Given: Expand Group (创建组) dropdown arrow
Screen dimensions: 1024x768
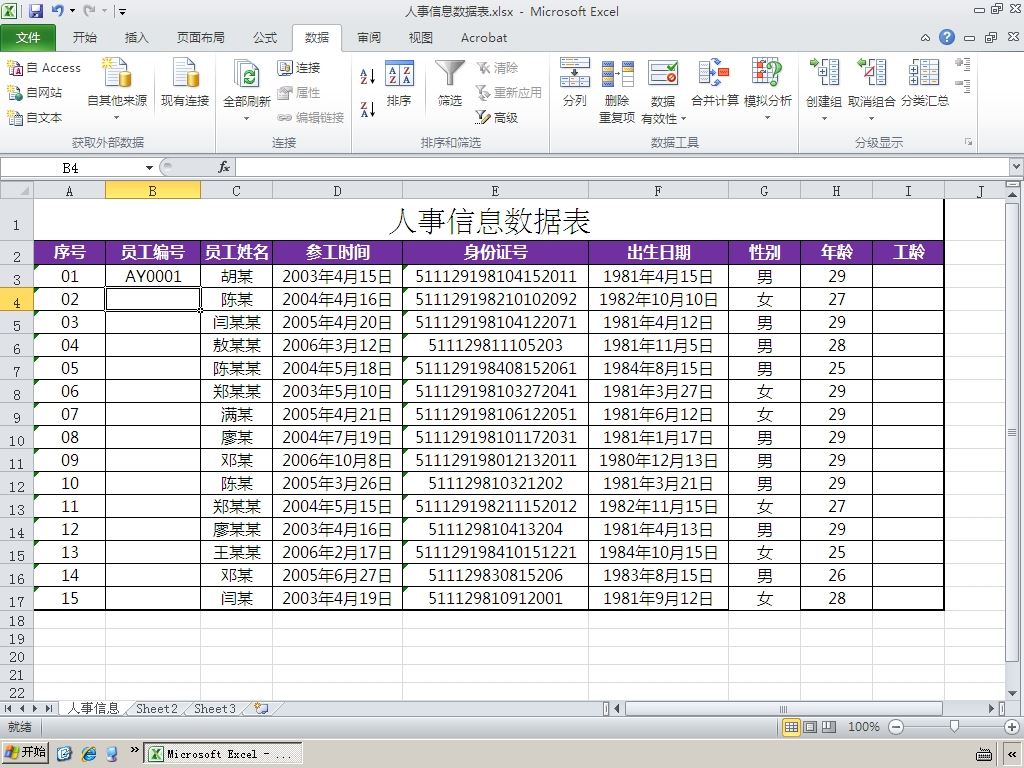Looking at the screenshot, I should (824, 119).
